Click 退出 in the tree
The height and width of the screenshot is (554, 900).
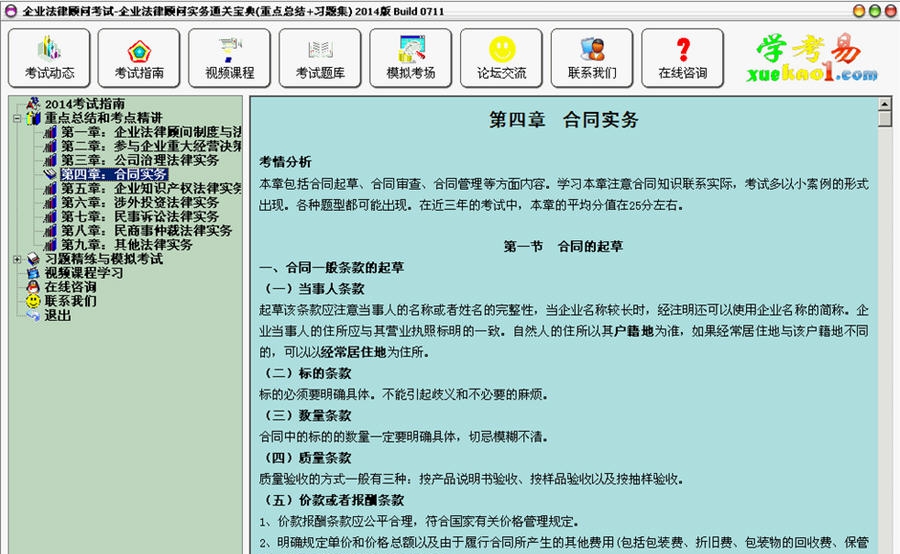(x=57, y=315)
